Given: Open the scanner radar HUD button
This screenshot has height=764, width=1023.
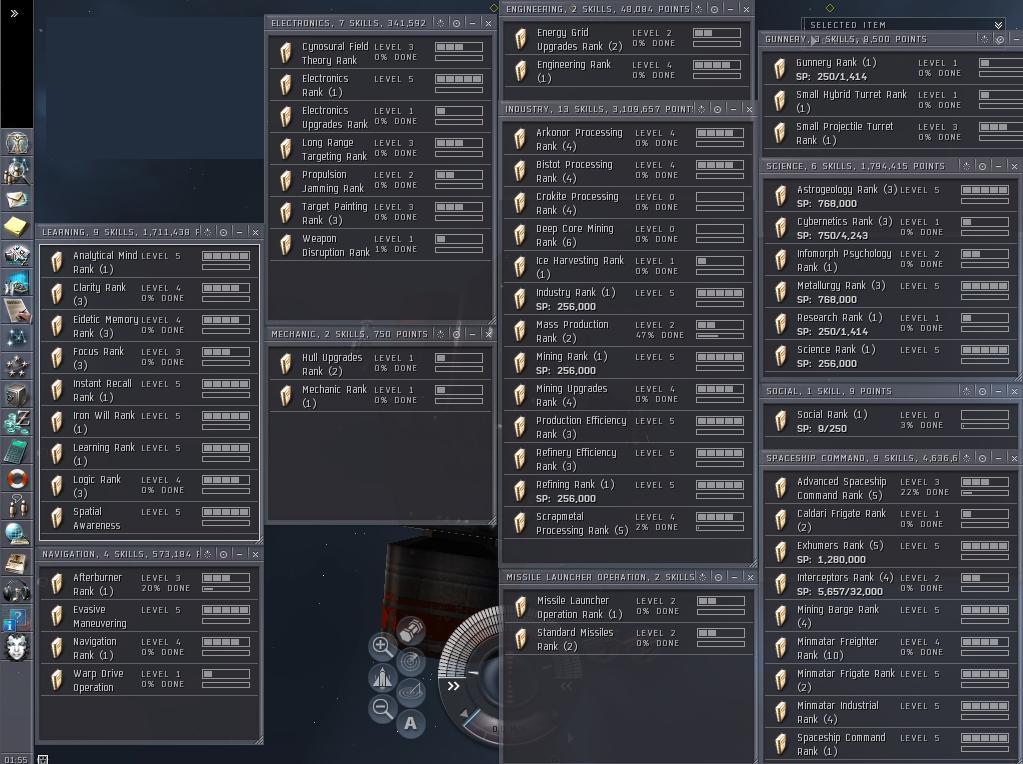Looking at the screenshot, I should [410, 662].
